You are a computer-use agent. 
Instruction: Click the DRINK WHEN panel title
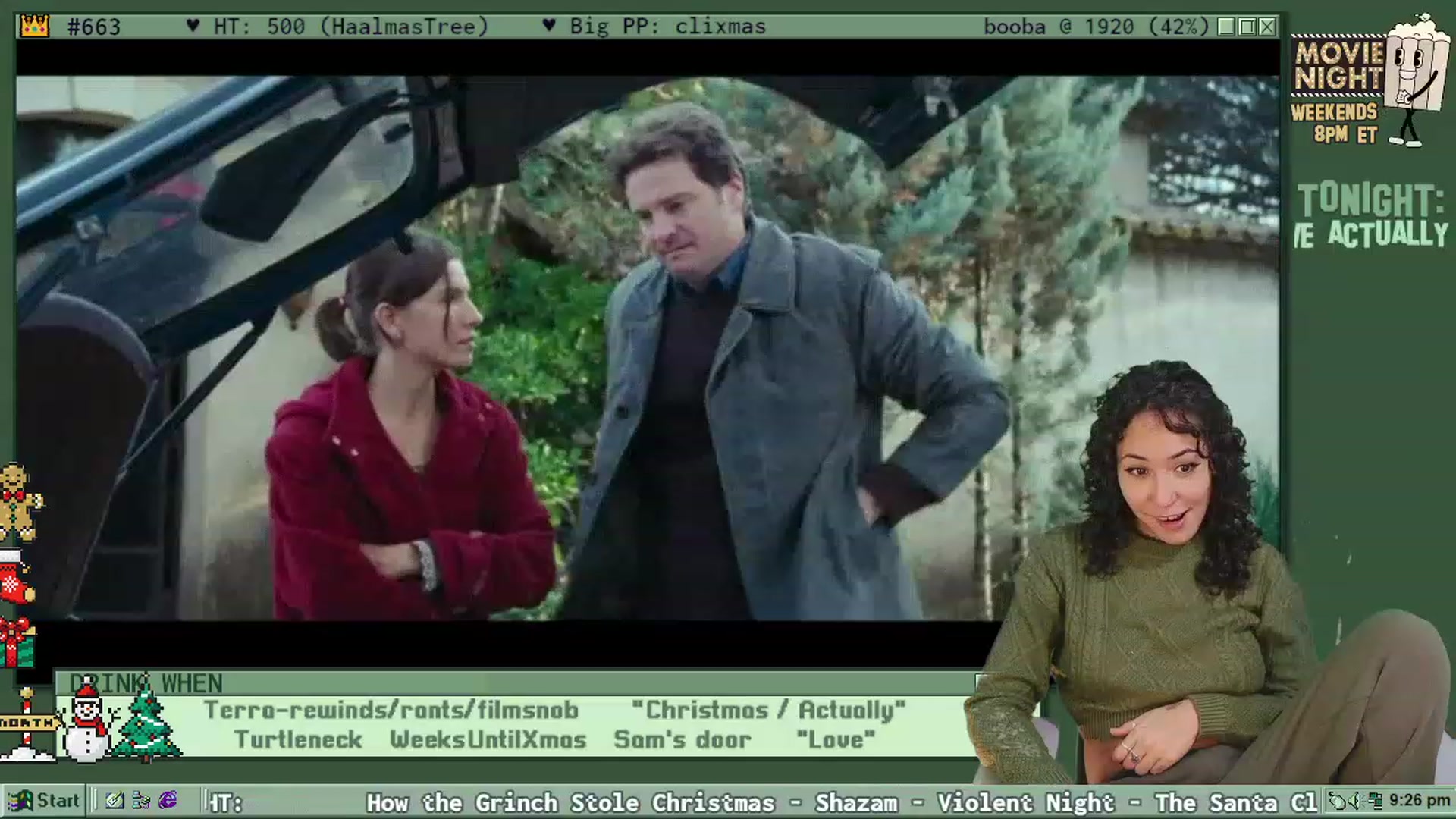coord(146,683)
